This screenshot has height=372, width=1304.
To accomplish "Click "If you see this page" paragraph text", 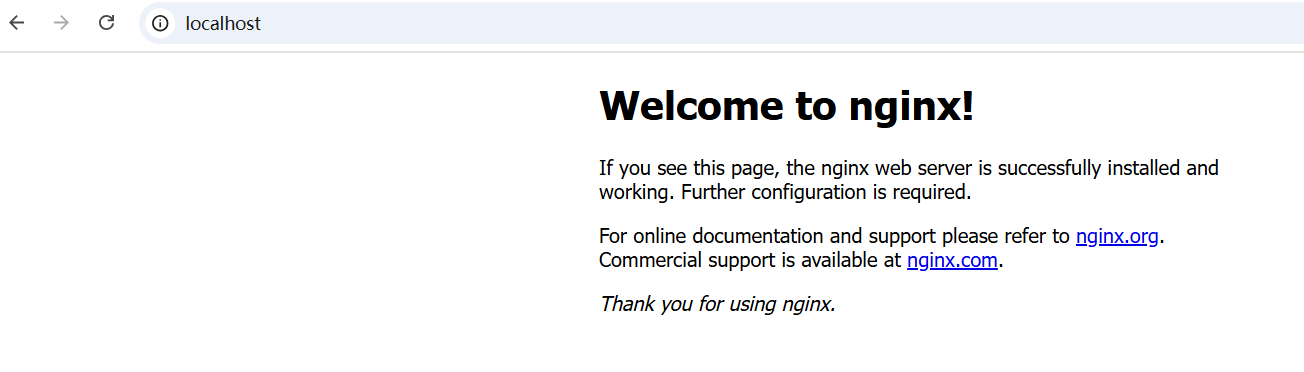I will [909, 180].
